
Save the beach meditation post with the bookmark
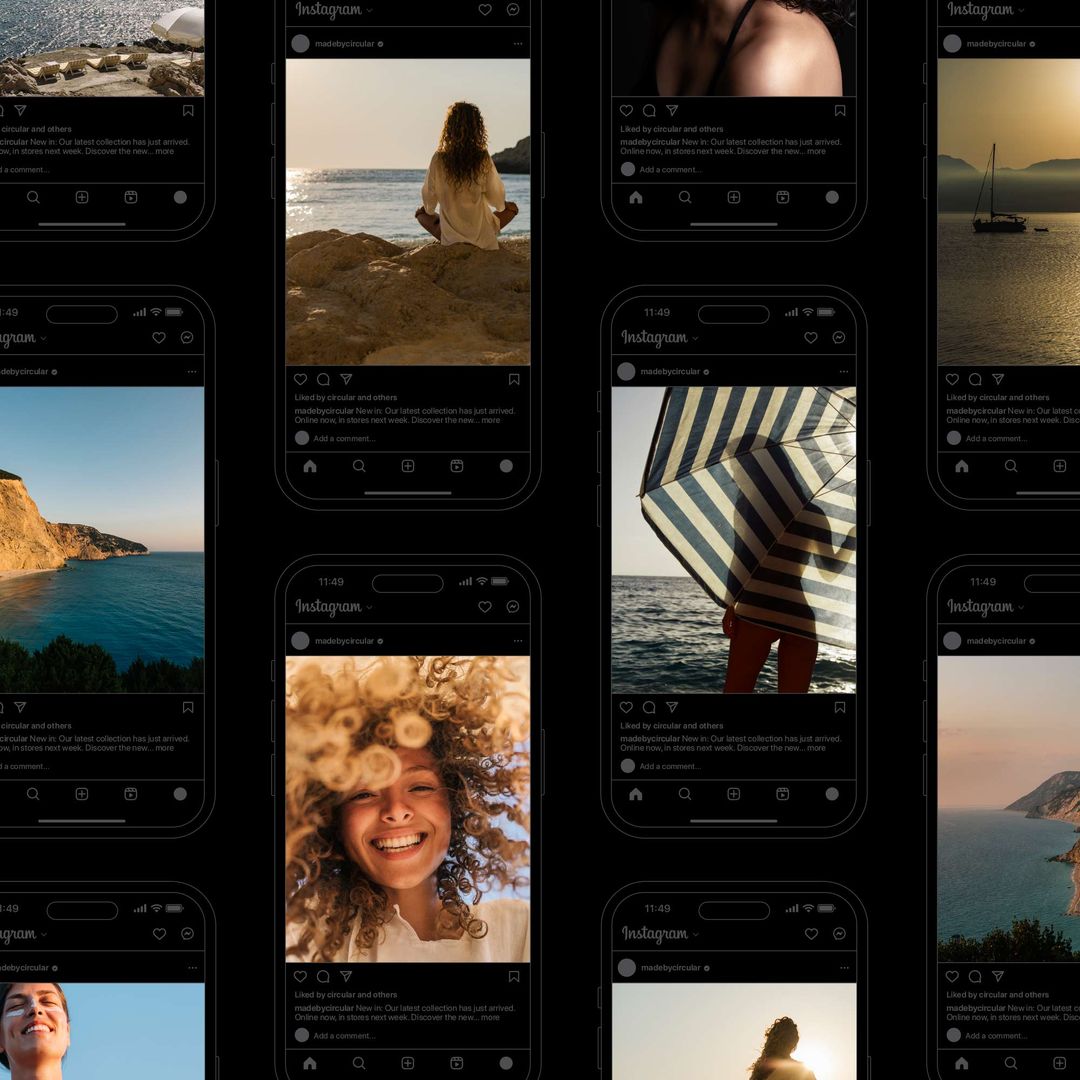[x=513, y=379]
